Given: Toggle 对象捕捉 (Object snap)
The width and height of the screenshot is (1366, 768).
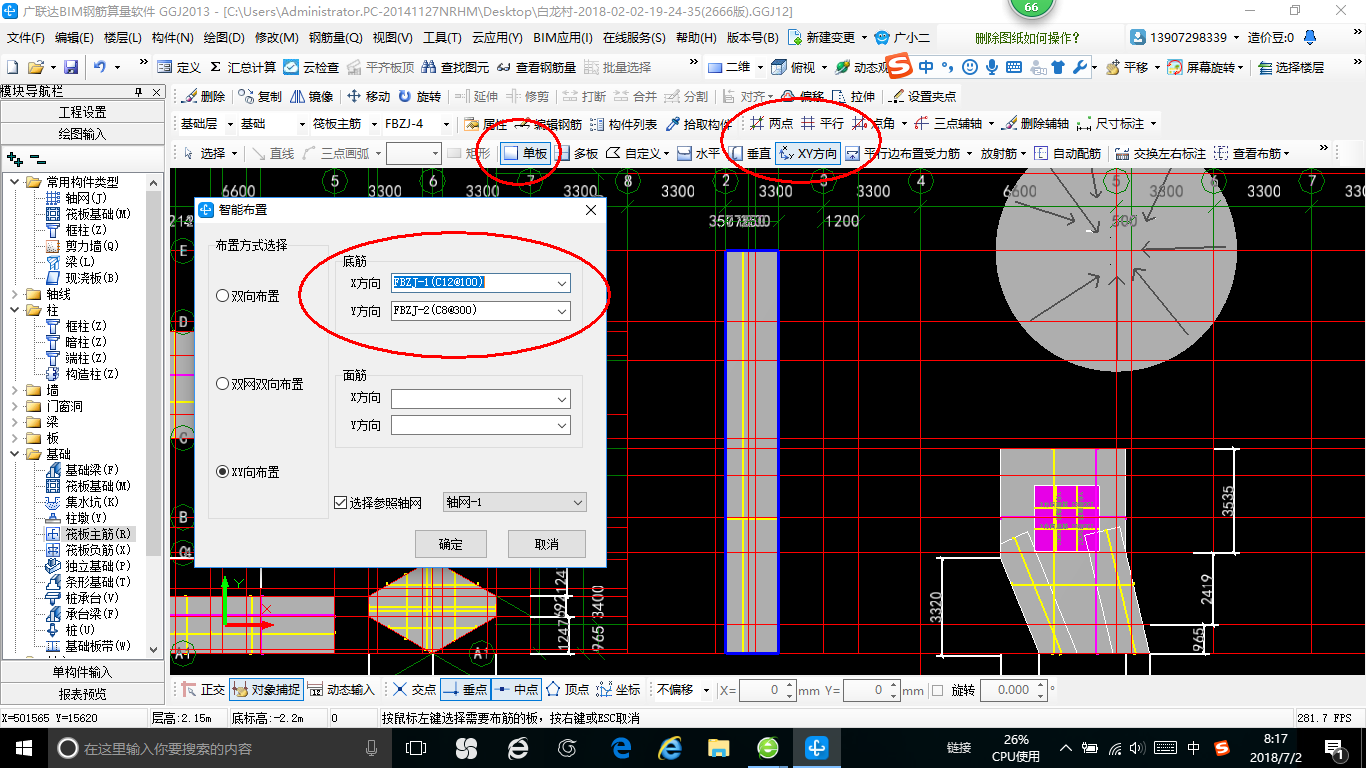Looking at the screenshot, I should coord(265,690).
